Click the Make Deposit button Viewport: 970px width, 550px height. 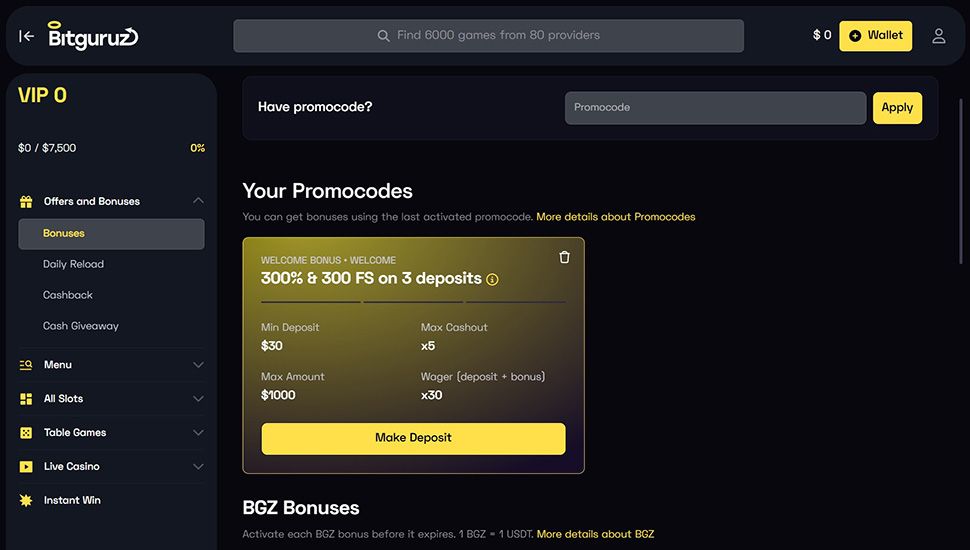coord(413,439)
